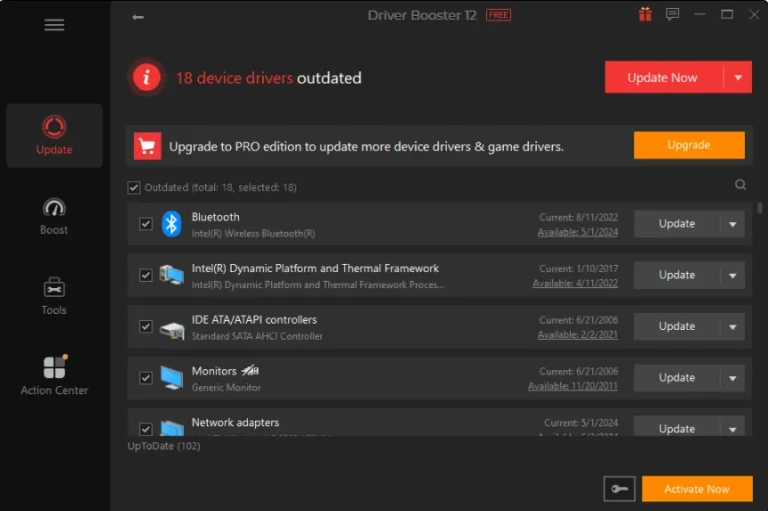Viewport: 768px width, 511px height.
Task: Expand Bluetooth Update dropdown arrow
Action: point(733,224)
